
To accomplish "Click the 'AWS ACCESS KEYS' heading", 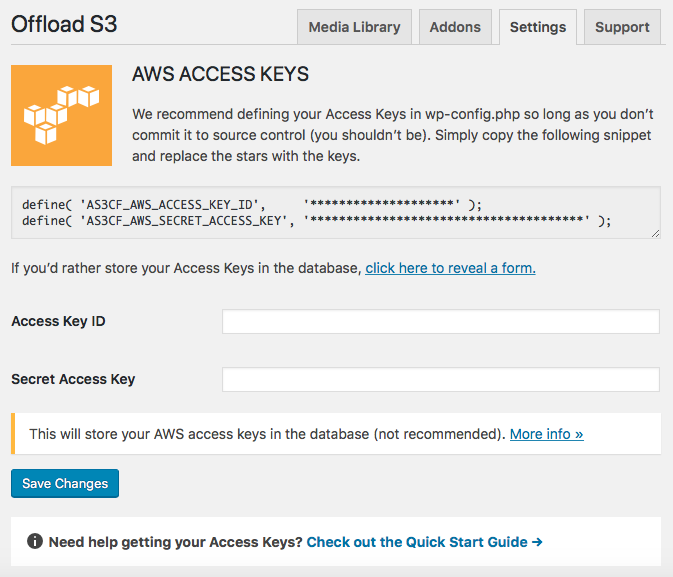I will point(220,74).
